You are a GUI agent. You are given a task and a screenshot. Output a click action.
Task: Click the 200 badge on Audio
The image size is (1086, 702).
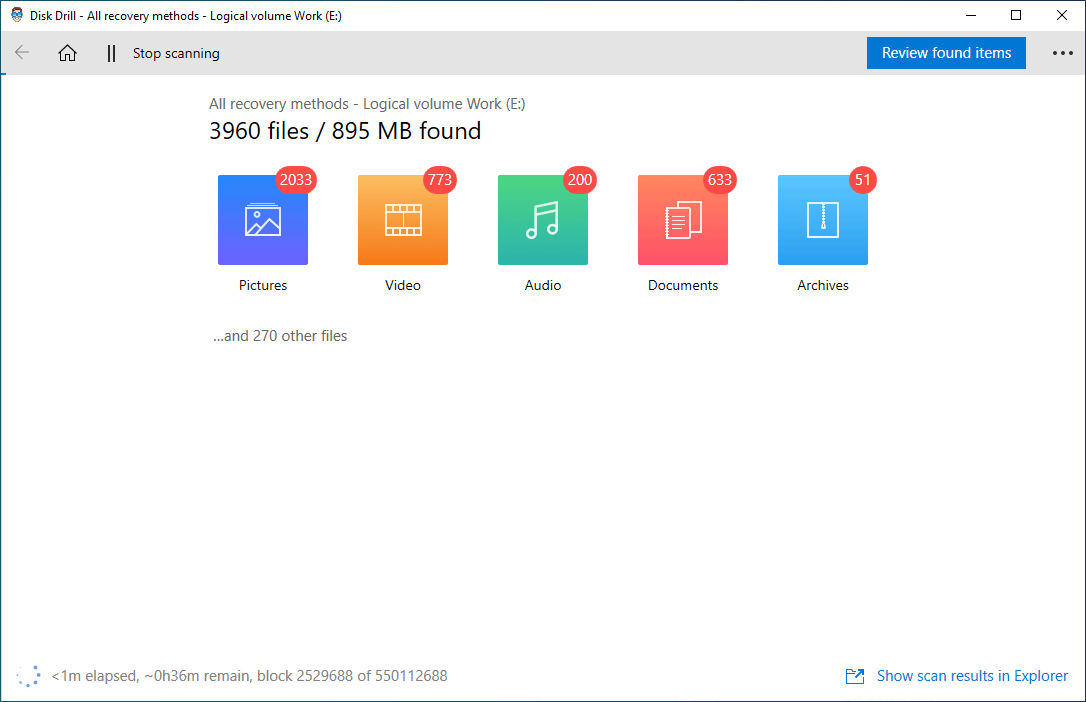(x=580, y=180)
